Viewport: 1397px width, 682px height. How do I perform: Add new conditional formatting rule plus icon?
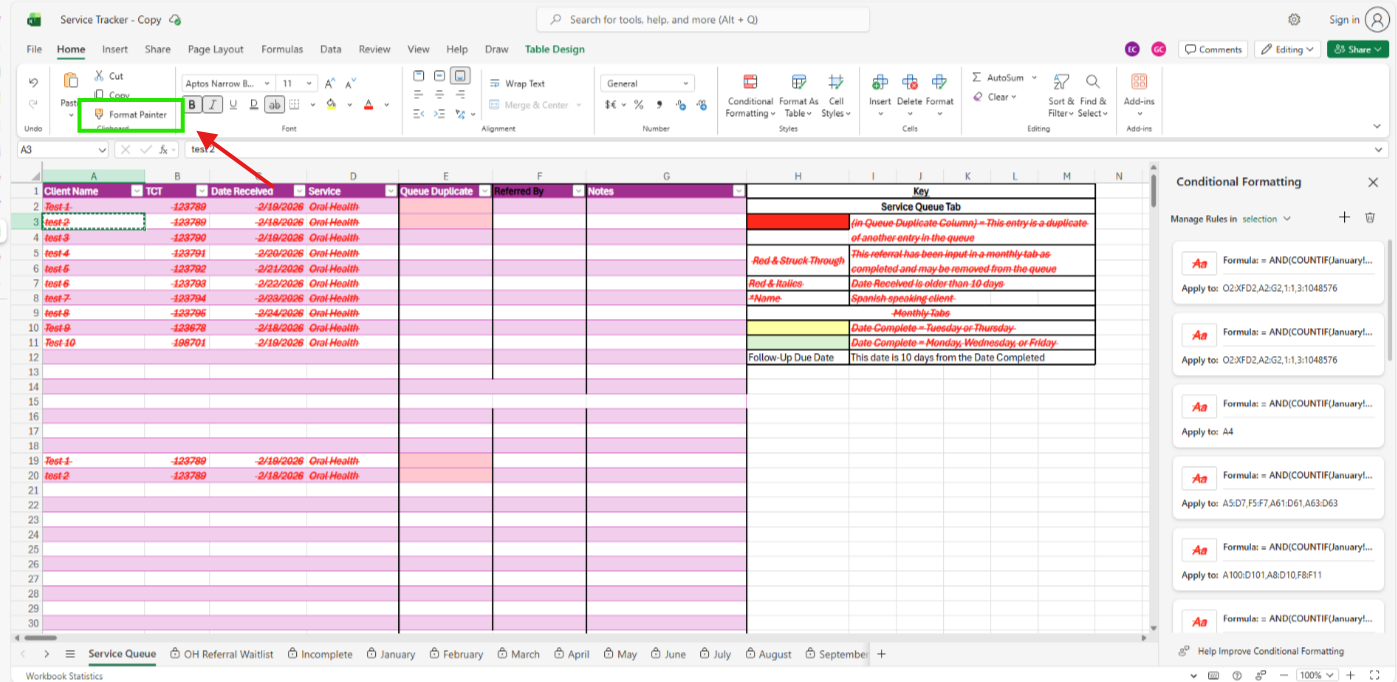[1345, 217]
